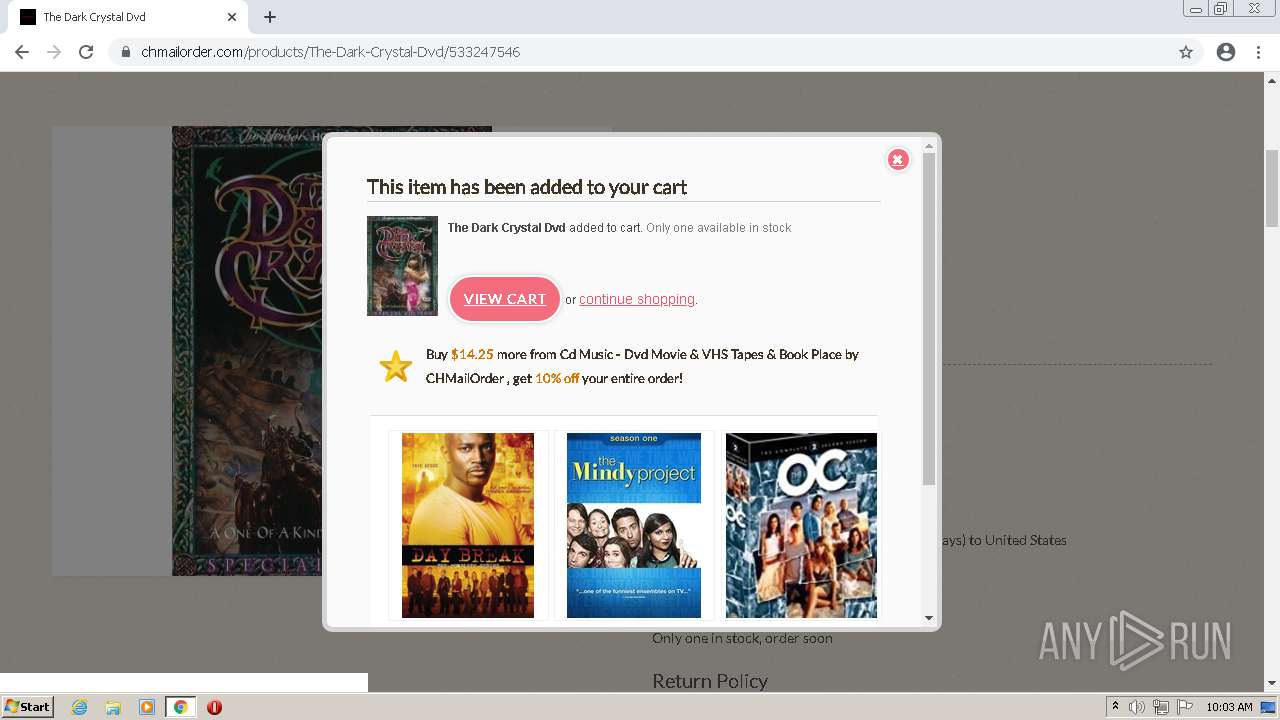This screenshot has width=1280, height=720.
Task: Open media player taskbar icon
Action: [x=147, y=707]
